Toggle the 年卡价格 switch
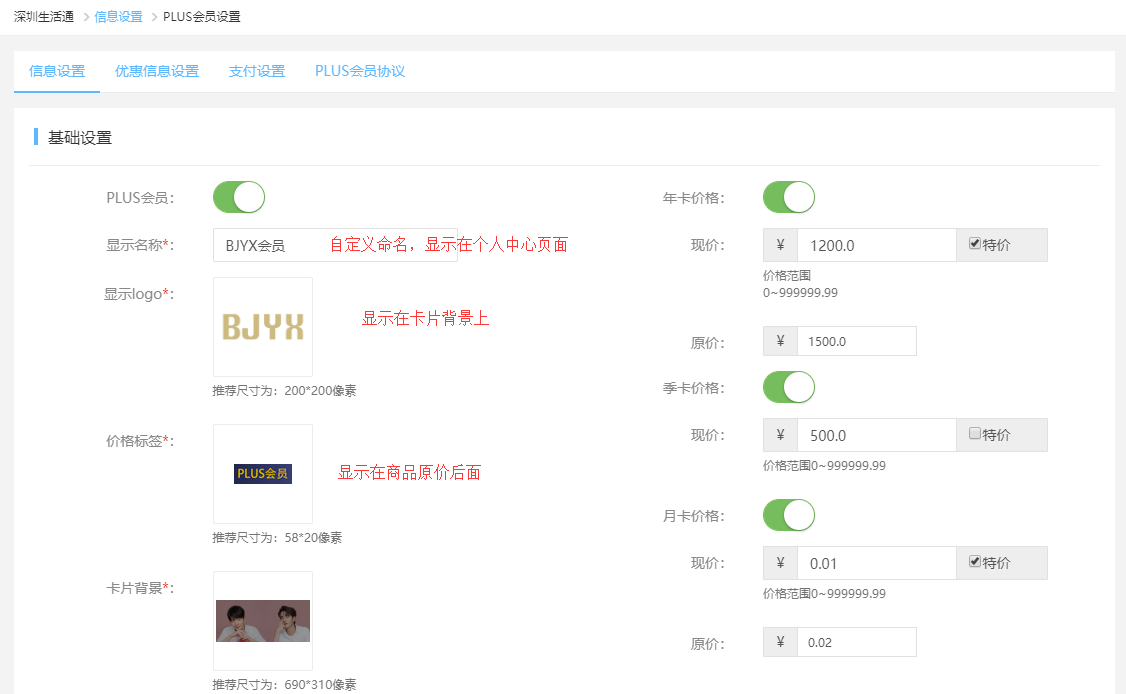Screen dimensions: 1126x694 coord(788,197)
